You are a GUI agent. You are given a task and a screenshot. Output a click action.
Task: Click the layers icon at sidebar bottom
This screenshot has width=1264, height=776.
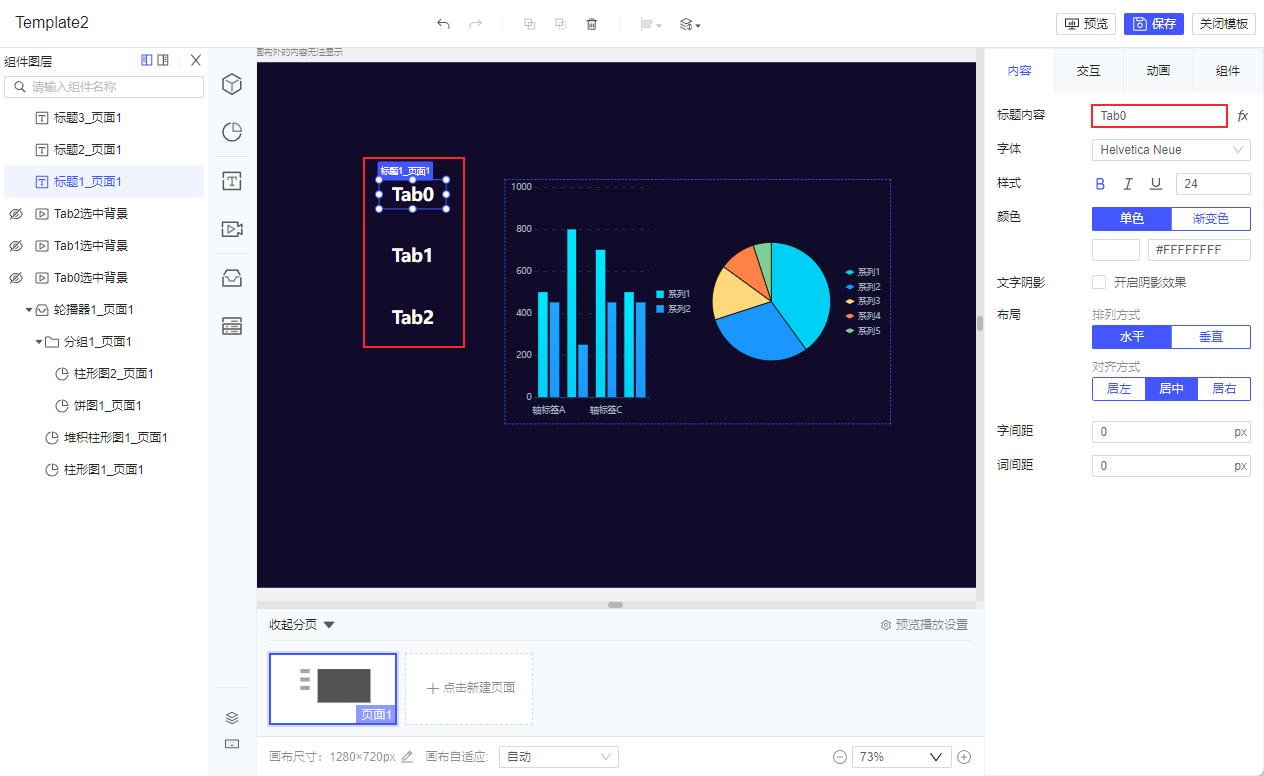232,718
